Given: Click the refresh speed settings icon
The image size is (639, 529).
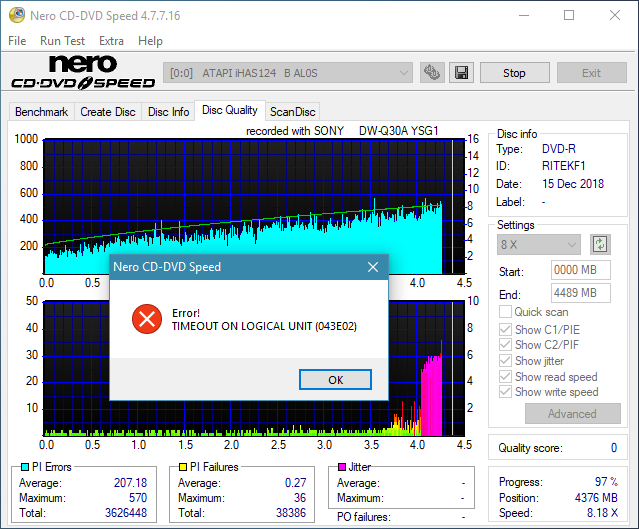Looking at the screenshot, I should 600,245.
